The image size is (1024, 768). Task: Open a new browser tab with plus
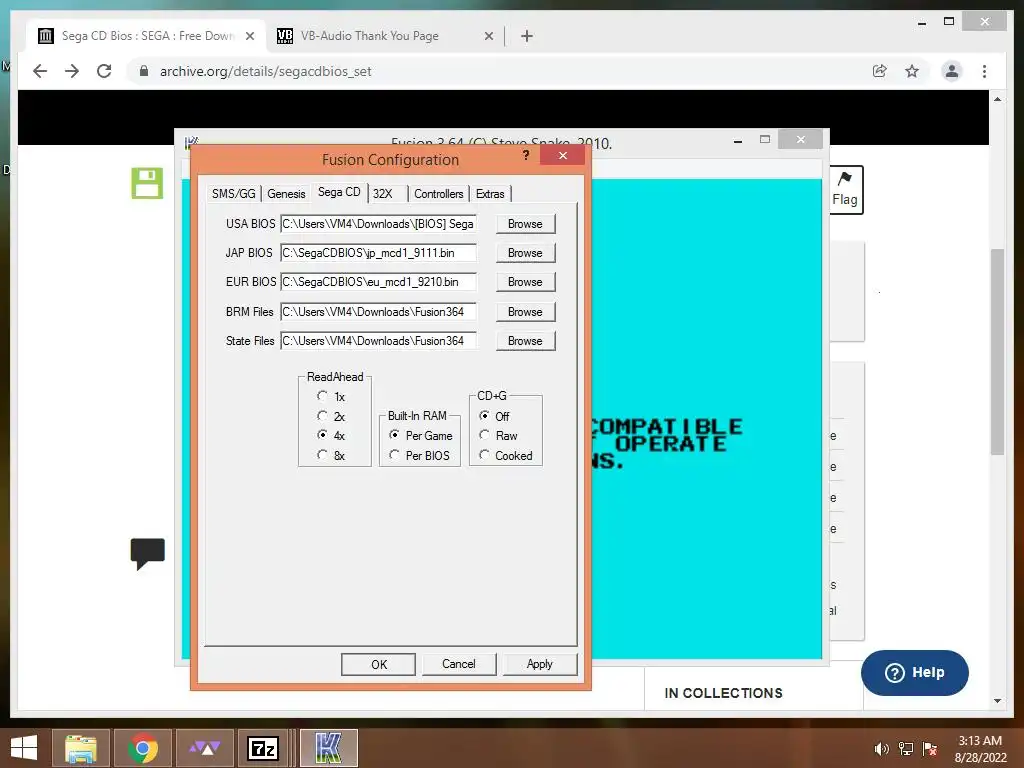(527, 36)
